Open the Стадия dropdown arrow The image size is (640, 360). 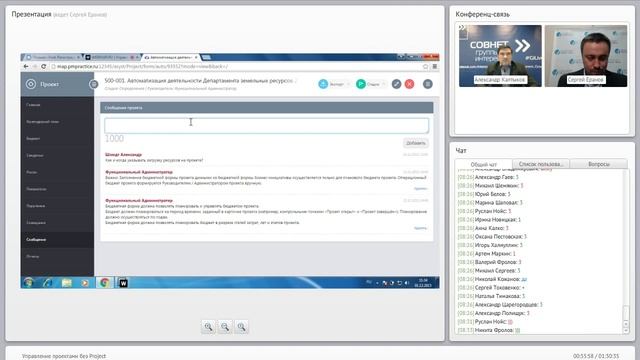tap(384, 84)
